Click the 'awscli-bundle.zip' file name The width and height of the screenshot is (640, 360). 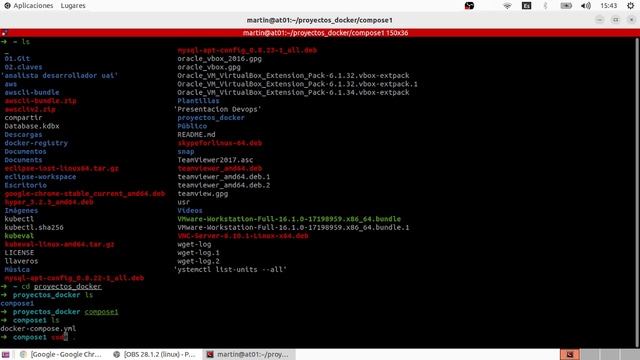[40, 101]
